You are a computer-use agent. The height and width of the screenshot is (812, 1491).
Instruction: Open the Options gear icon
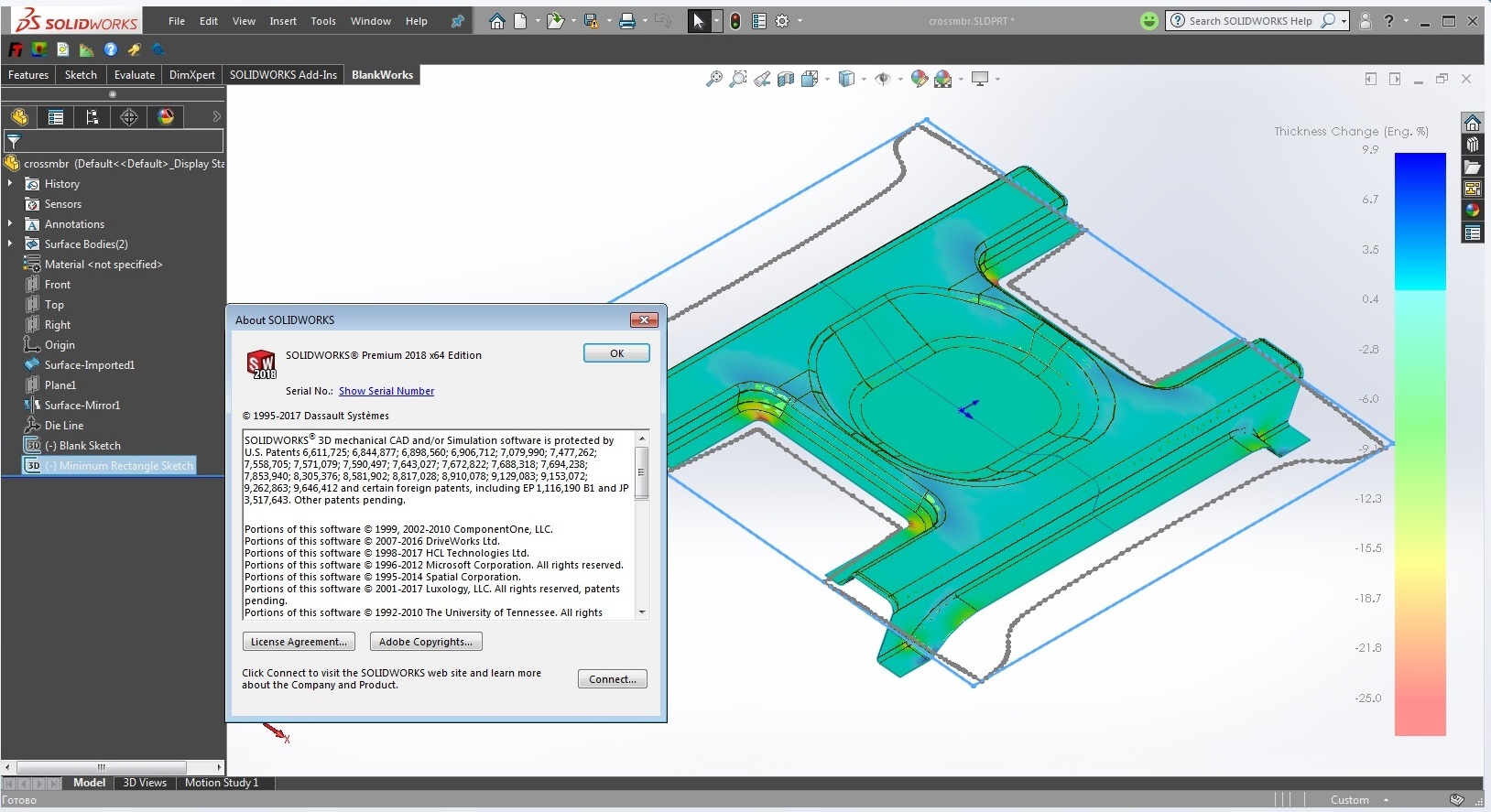(x=782, y=21)
